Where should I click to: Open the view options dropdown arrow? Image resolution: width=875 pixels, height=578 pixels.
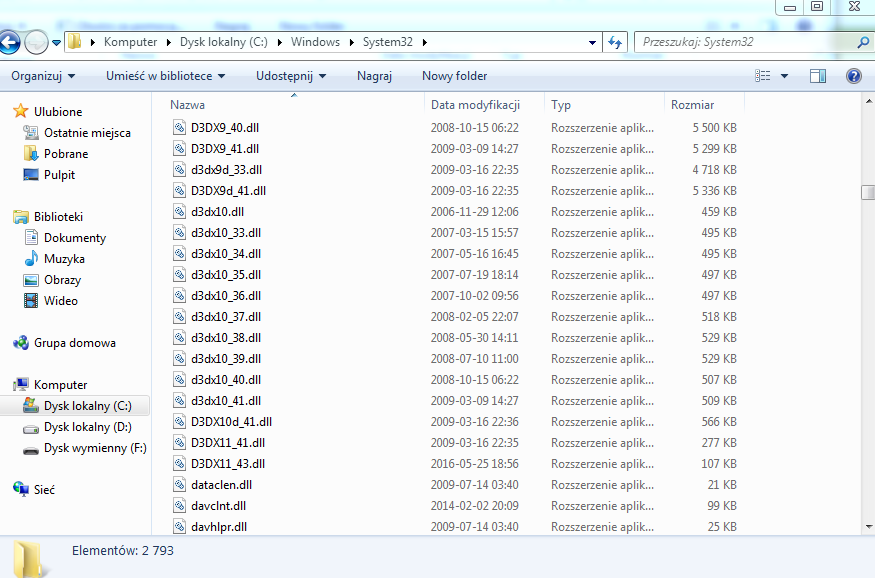click(x=784, y=76)
